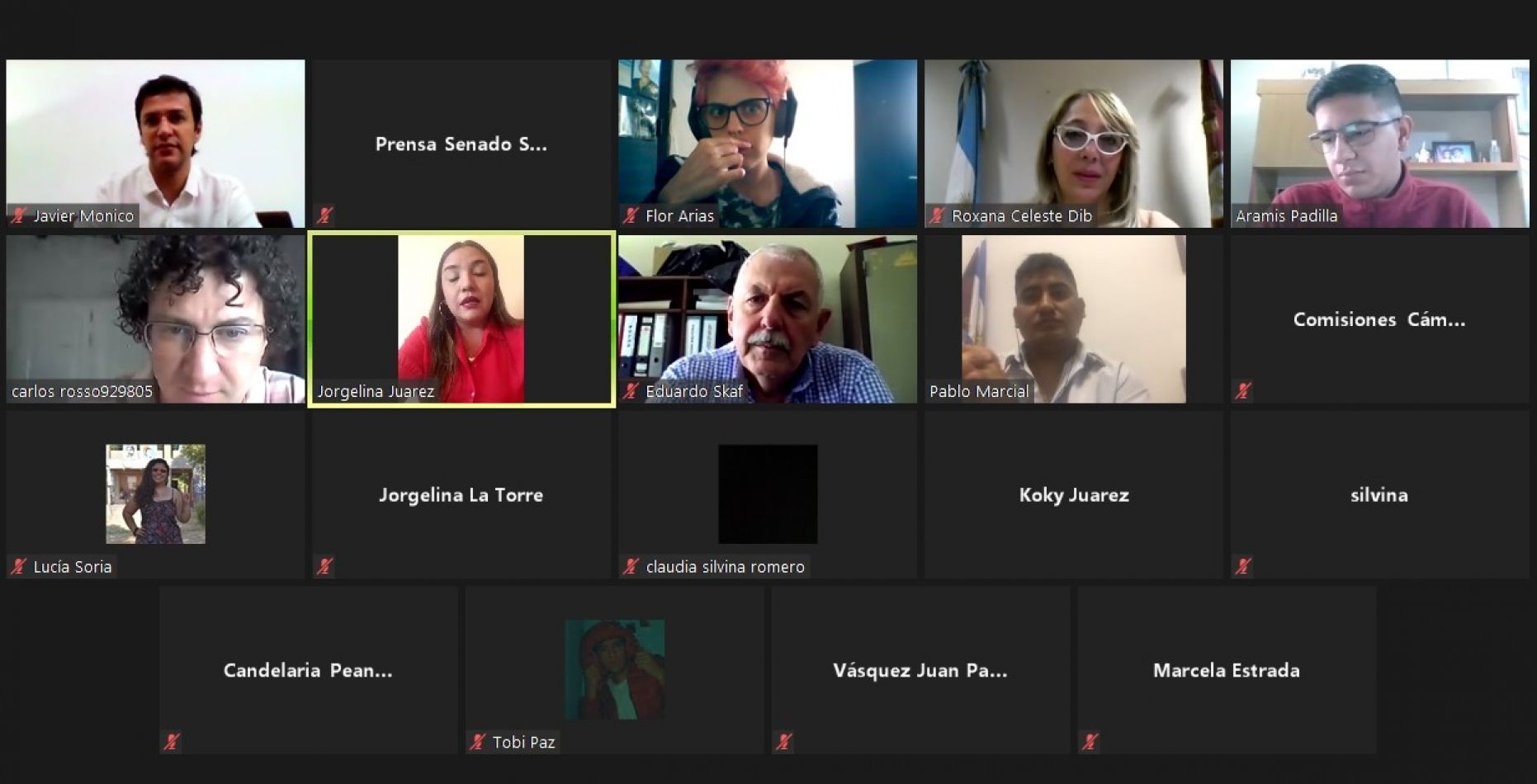Click Lucía Soria profile picture
Viewport: 1537px width, 784px height.
(x=155, y=494)
